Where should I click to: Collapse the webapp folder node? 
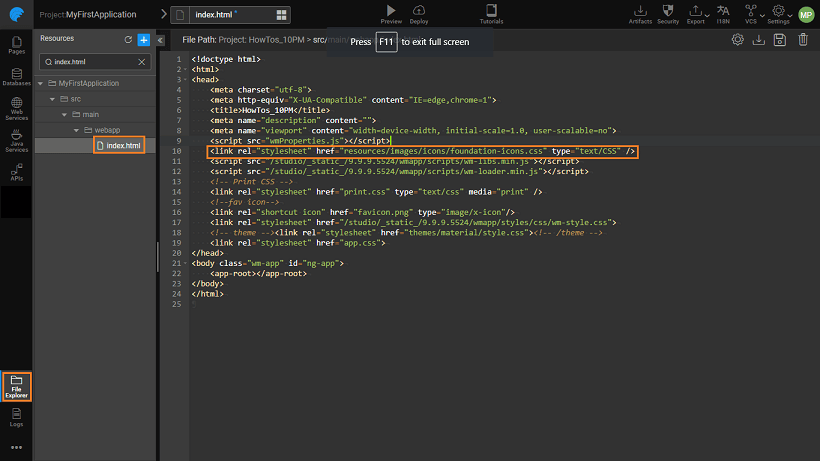76,131
